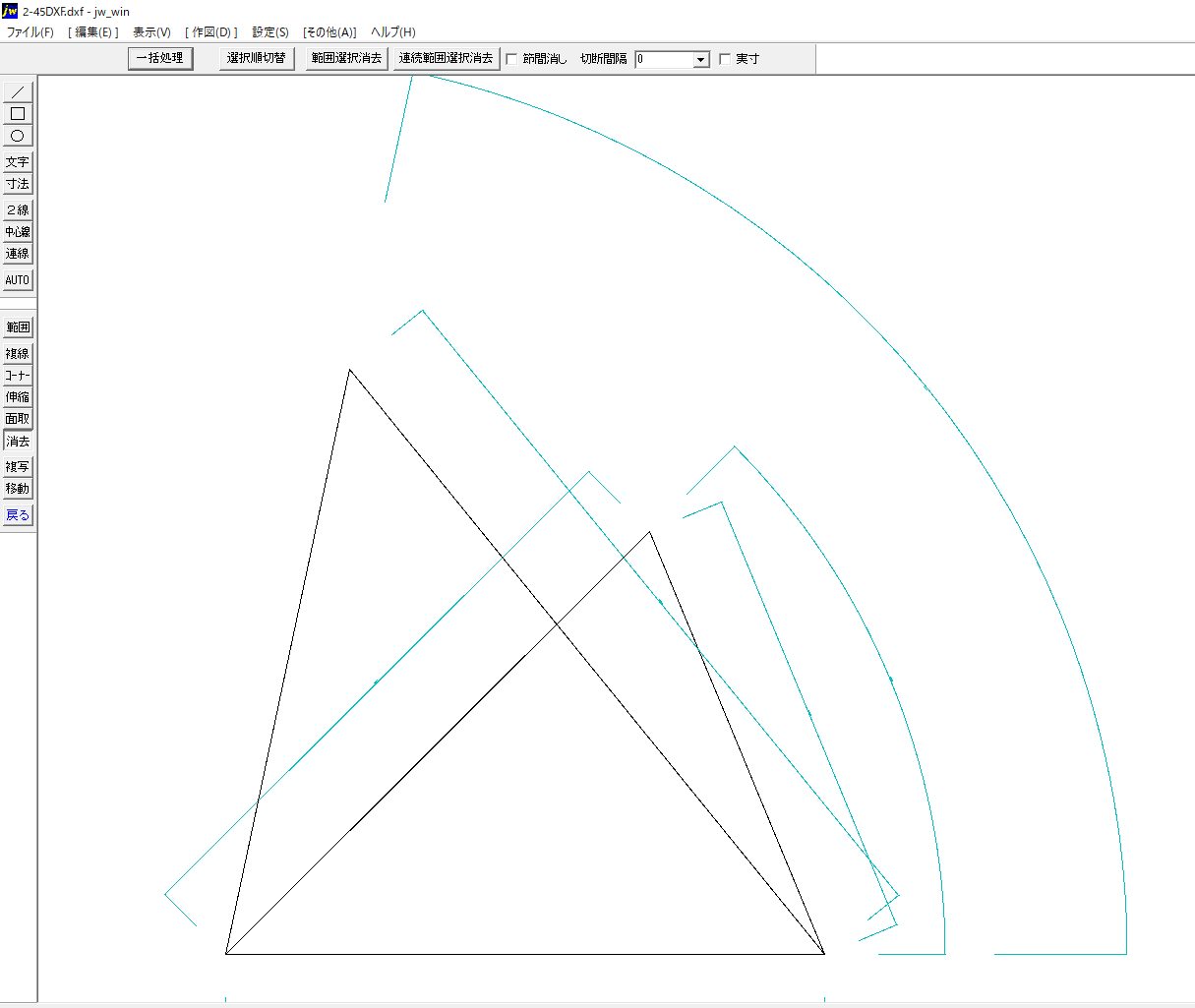Open the 切断間隔 dropdown arrow
This screenshot has width=1195, height=1008.
coord(701,60)
